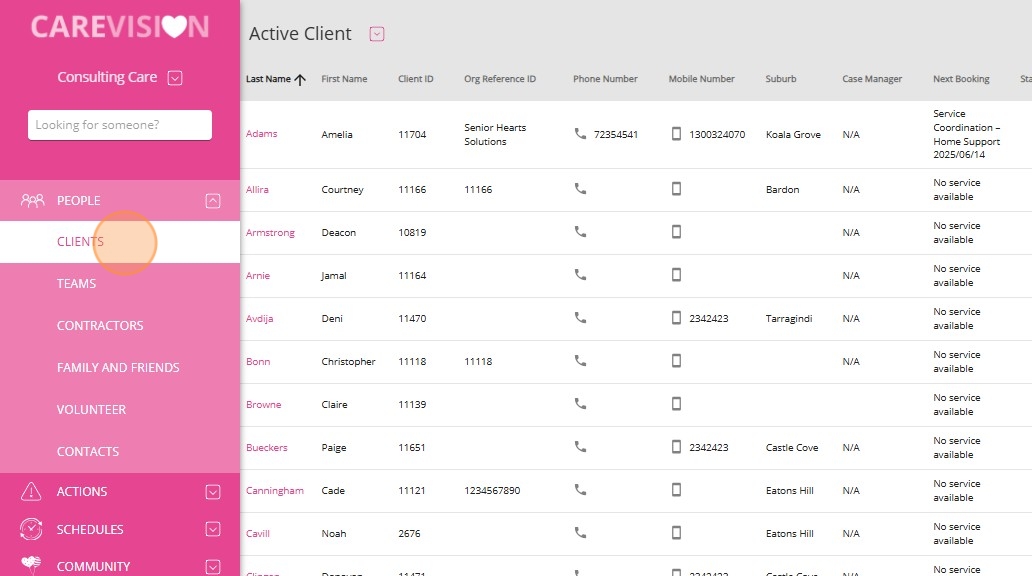1032x576 pixels.
Task: Click the phone icon in Canningham row
Action: pos(580,490)
